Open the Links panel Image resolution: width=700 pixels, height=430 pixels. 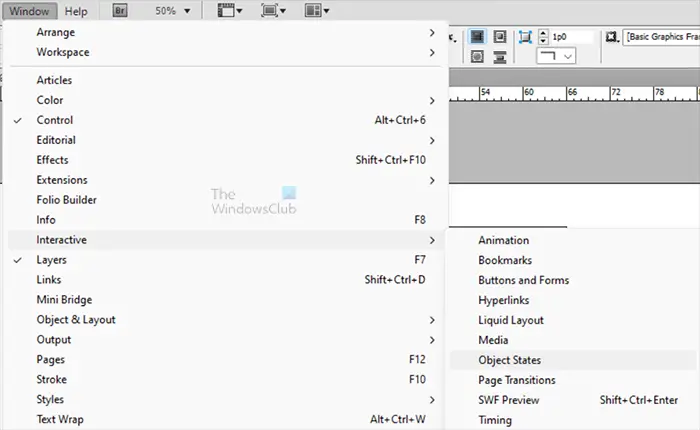pyautogui.click(x=226, y=280)
